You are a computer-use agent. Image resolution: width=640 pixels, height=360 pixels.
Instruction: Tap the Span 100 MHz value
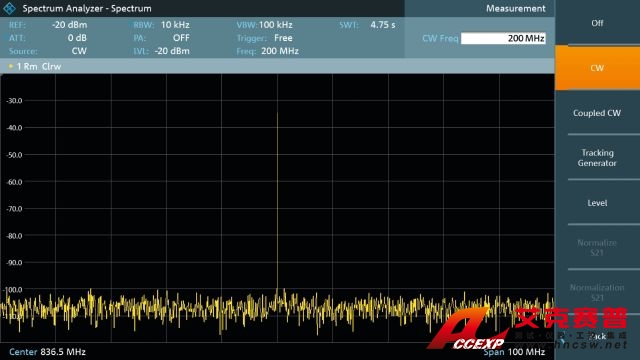point(514,351)
